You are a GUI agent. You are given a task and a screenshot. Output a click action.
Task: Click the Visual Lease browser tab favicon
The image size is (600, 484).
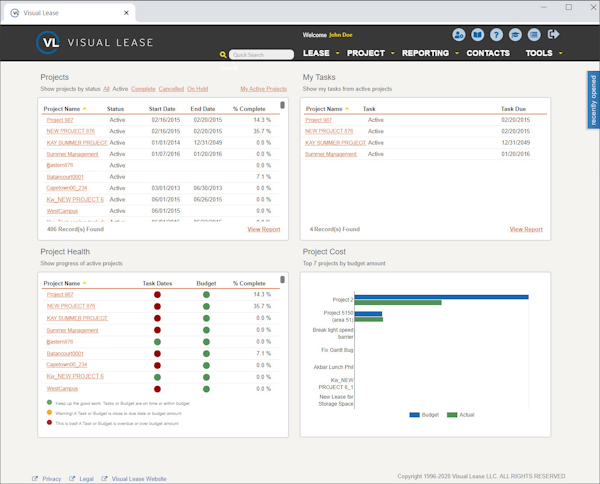point(15,13)
